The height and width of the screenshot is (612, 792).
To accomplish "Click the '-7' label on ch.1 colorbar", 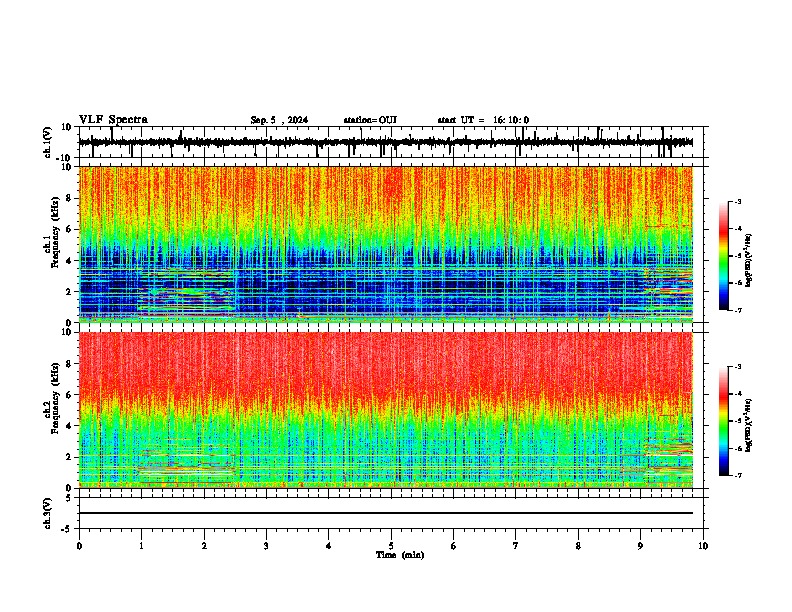I will 737,310.
